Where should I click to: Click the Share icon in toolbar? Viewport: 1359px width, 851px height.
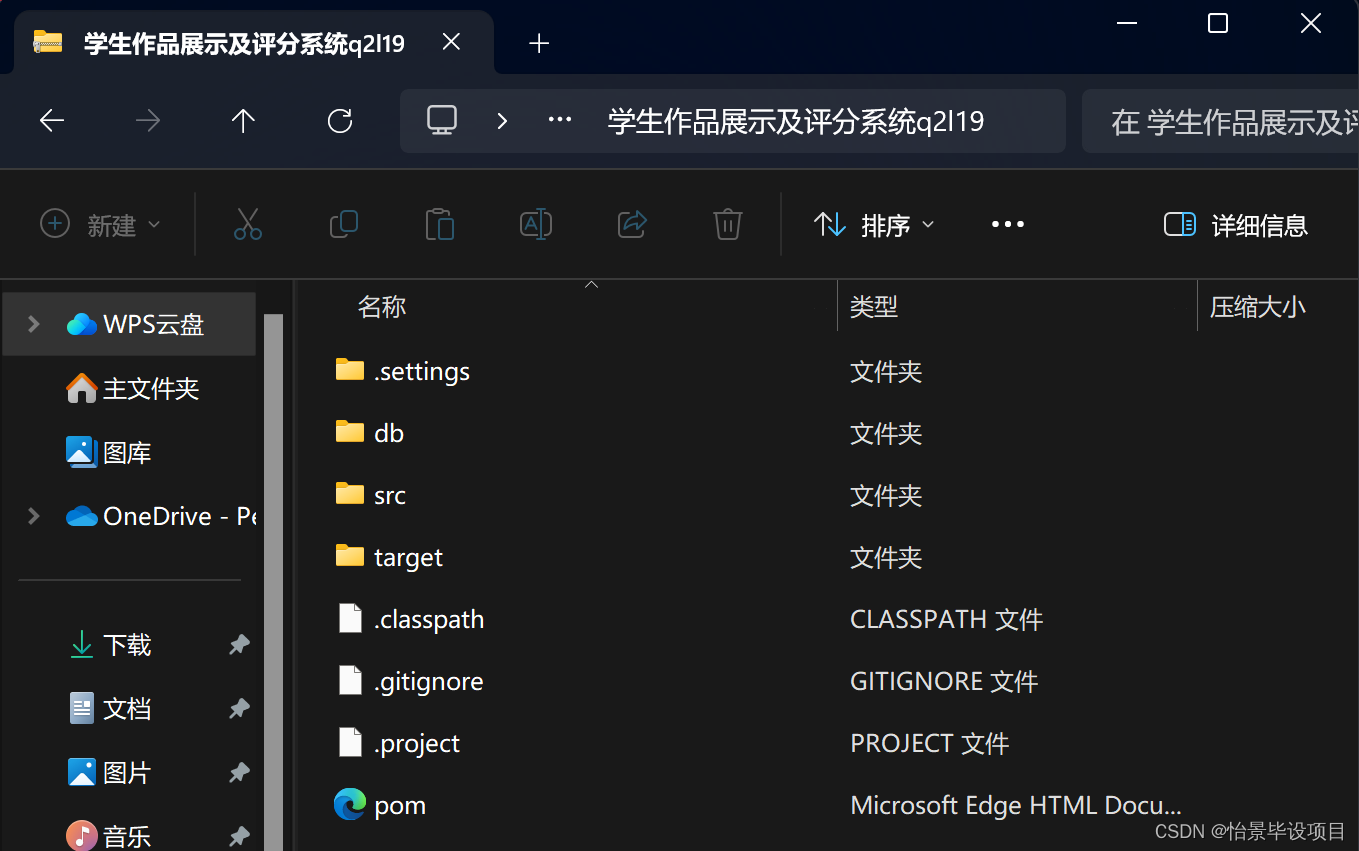(x=632, y=224)
